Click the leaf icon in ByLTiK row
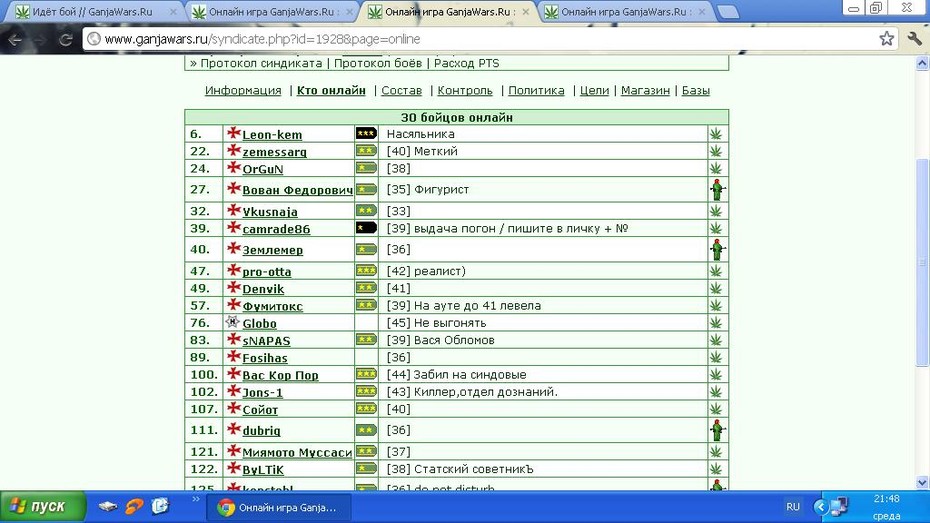 point(716,469)
